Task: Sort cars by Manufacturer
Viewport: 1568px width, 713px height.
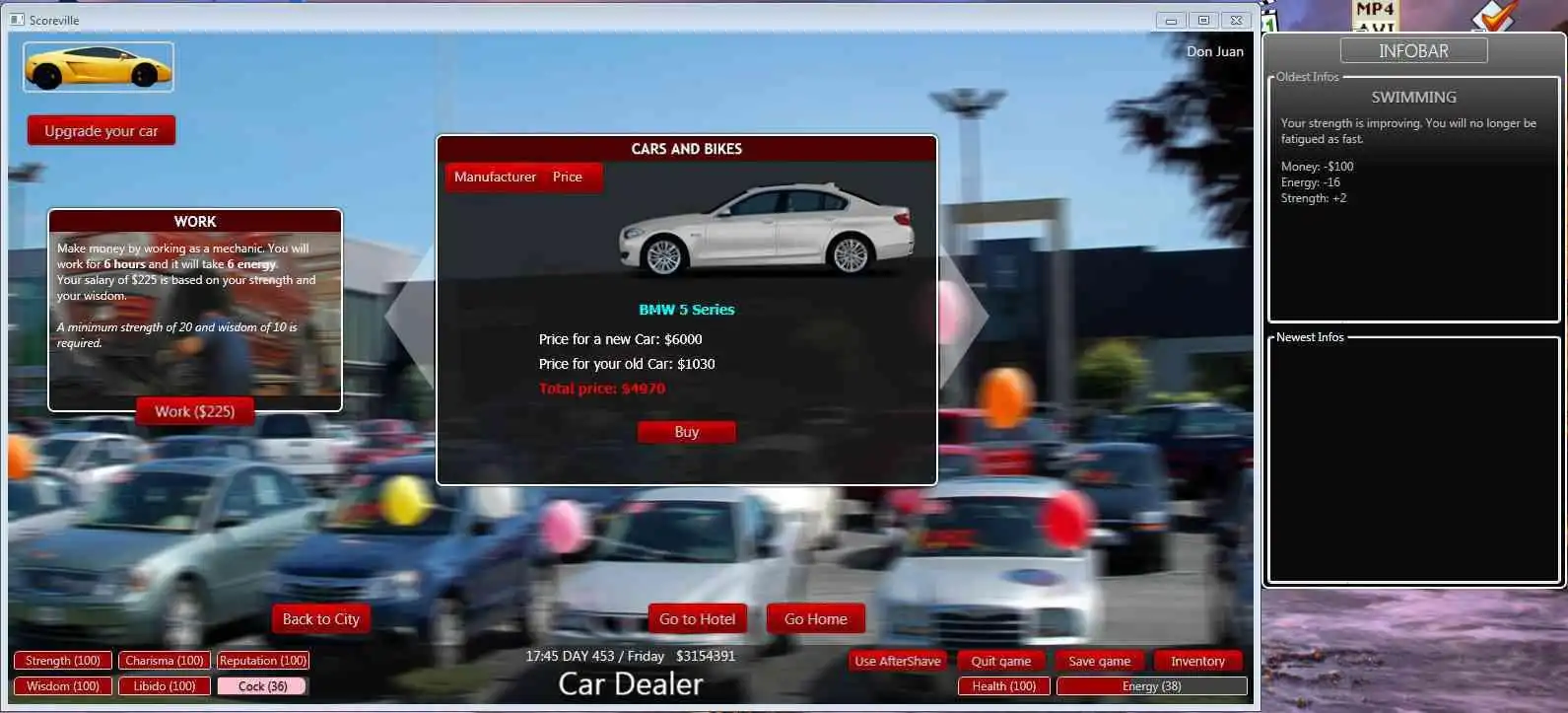Action: click(x=495, y=177)
